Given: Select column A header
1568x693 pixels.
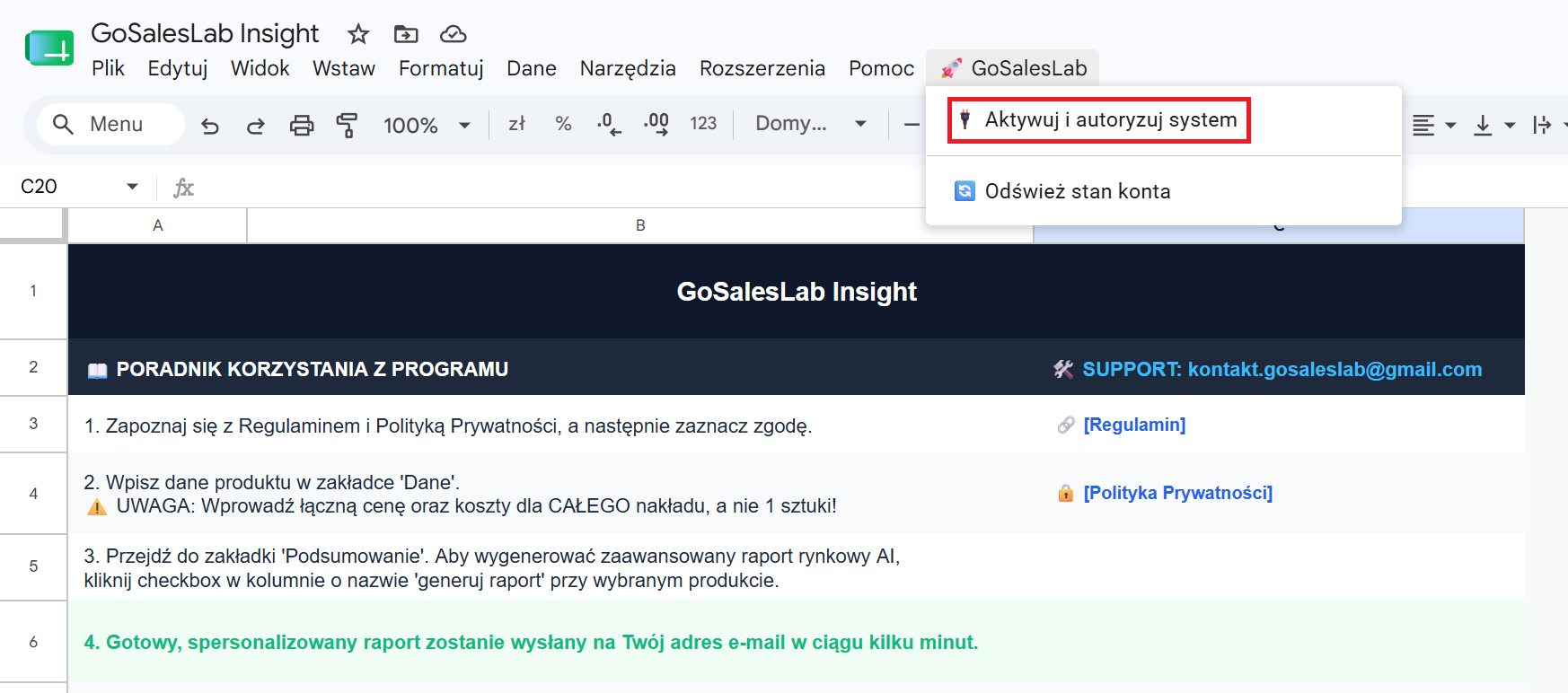Looking at the screenshot, I should [x=158, y=225].
